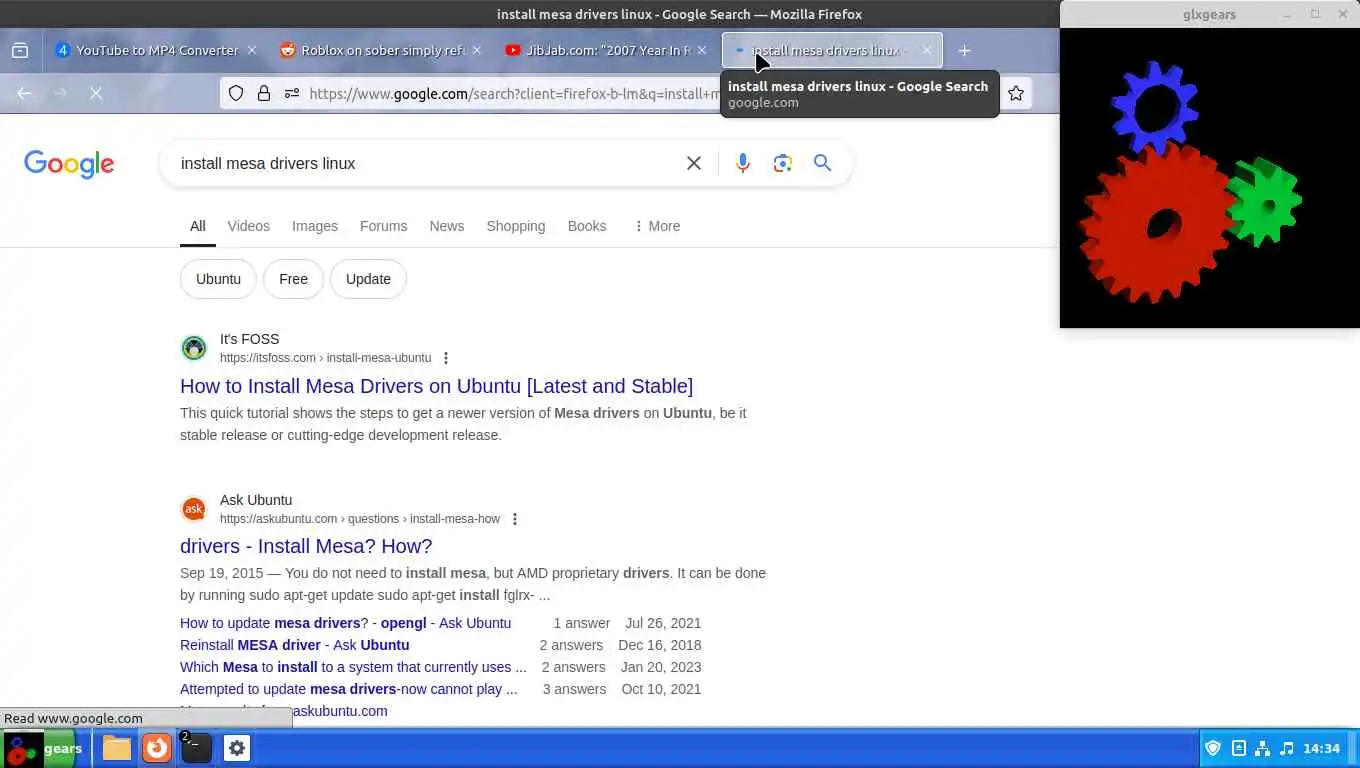
Task: Open drivers - Install Mesa? How? result
Action: click(x=306, y=546)
